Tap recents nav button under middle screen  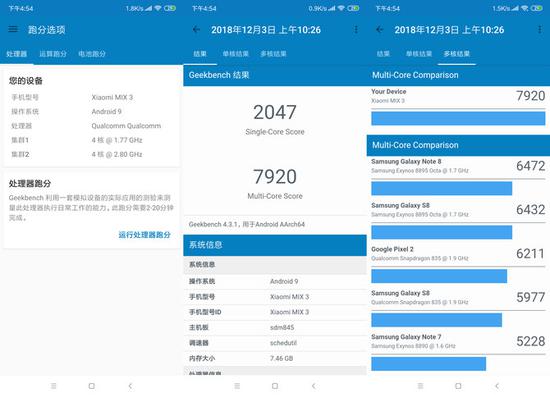(237, 386)
